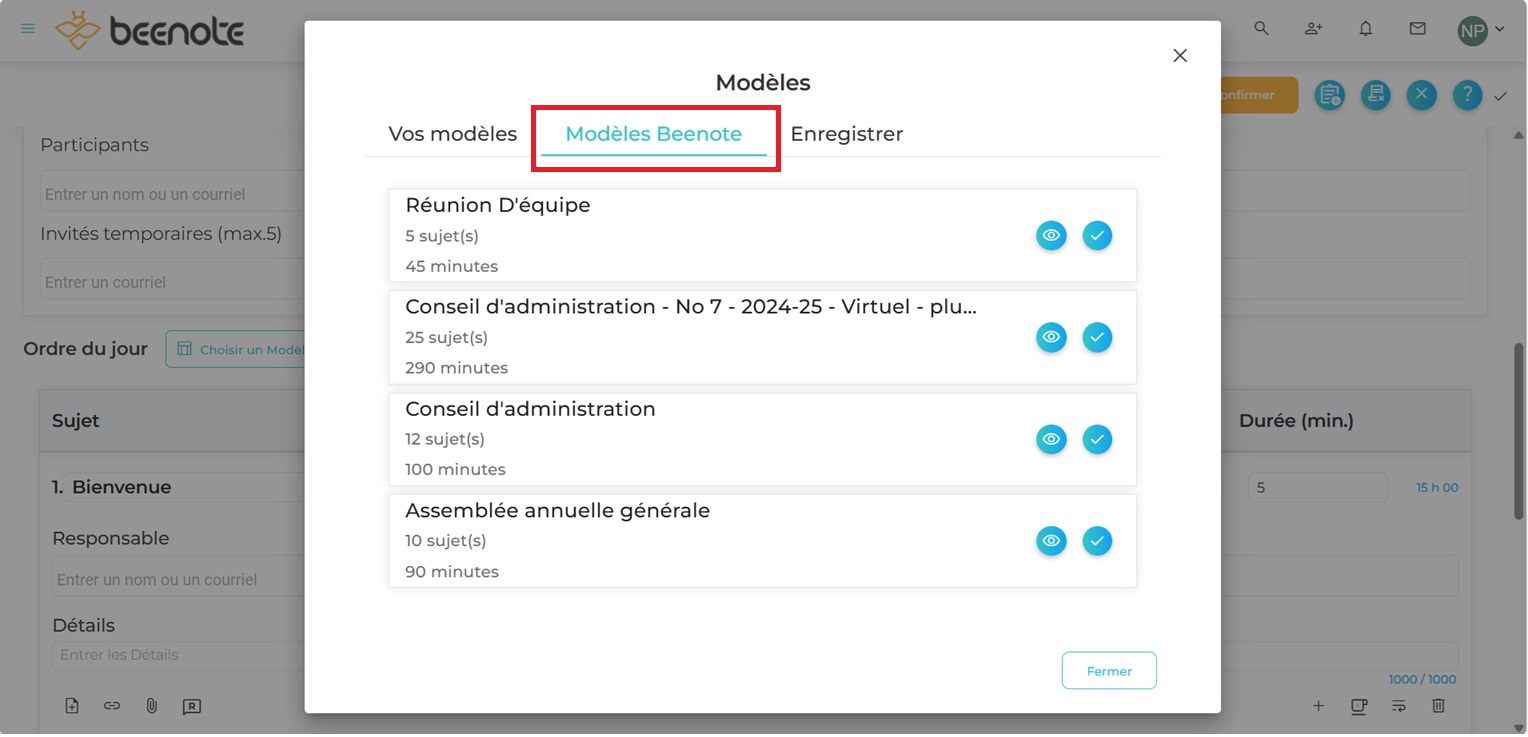The image size is (1528, 737).
Task: Click the search magnifier icon
Action: point(1262,29)
